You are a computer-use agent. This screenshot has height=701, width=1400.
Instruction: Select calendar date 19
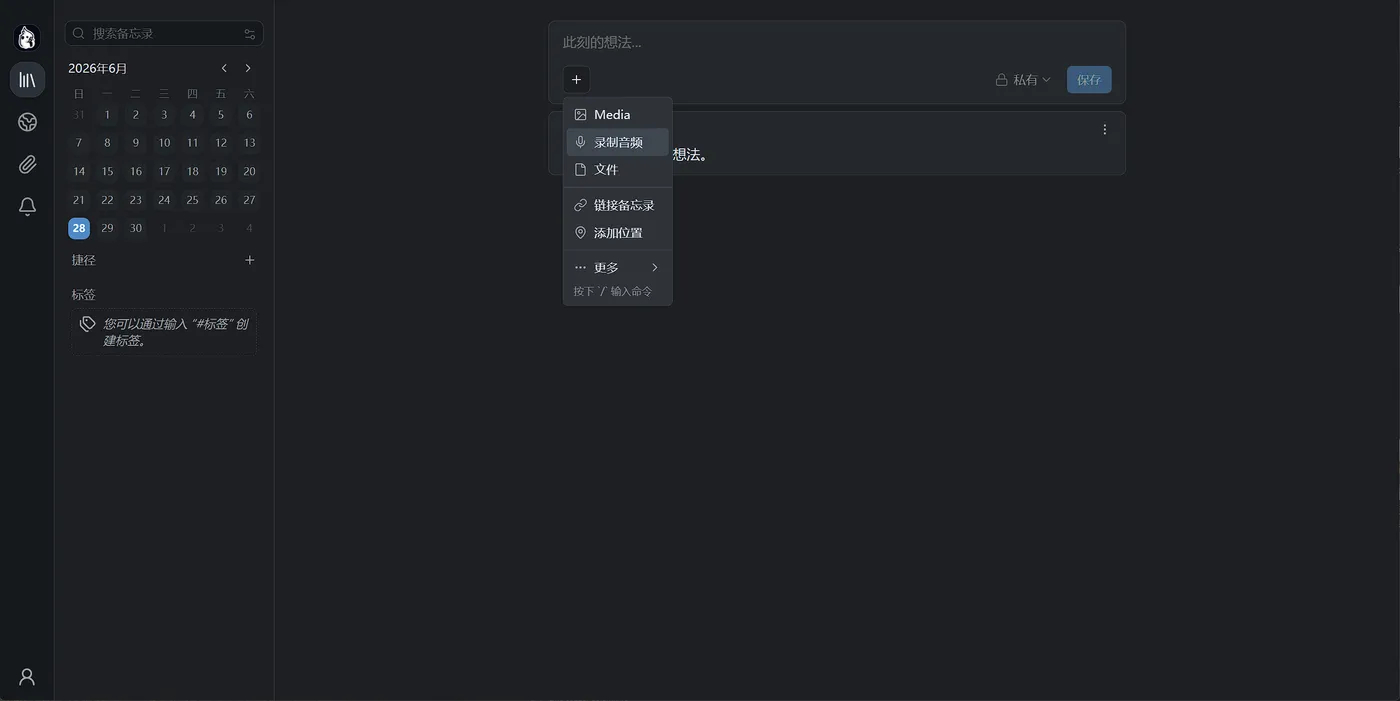(x=221, y=171)
